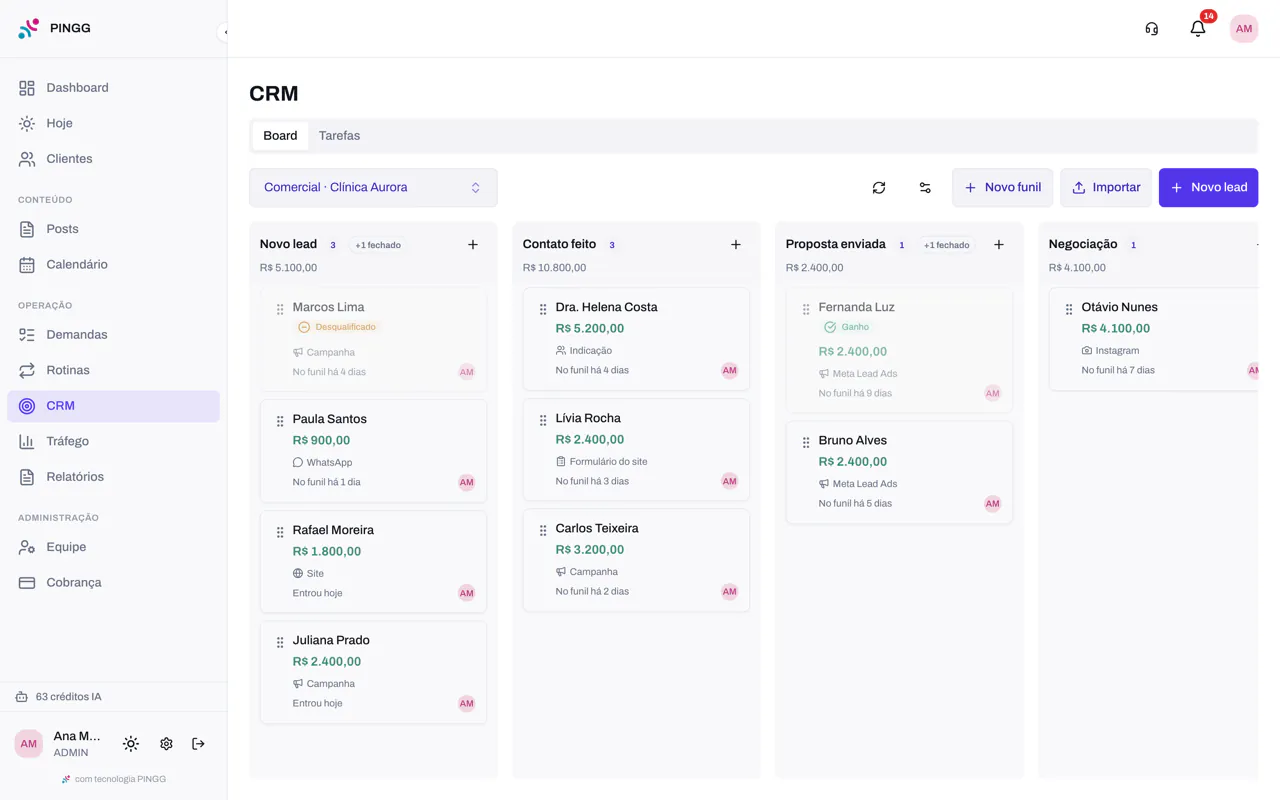The height and width of the screenshot is (800, 1280).
Task: Open Demandas in the sidebar
Action: pos(113,335)
